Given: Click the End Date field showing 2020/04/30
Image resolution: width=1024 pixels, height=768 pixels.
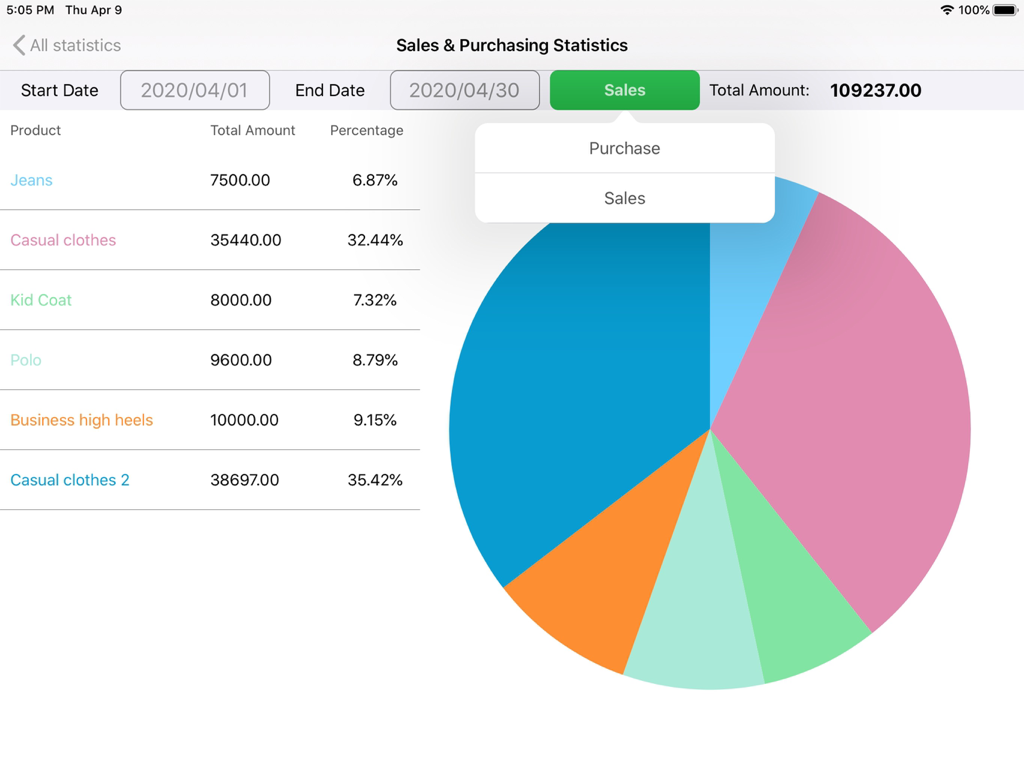Looking at the screenshot, I should point(464,90).
